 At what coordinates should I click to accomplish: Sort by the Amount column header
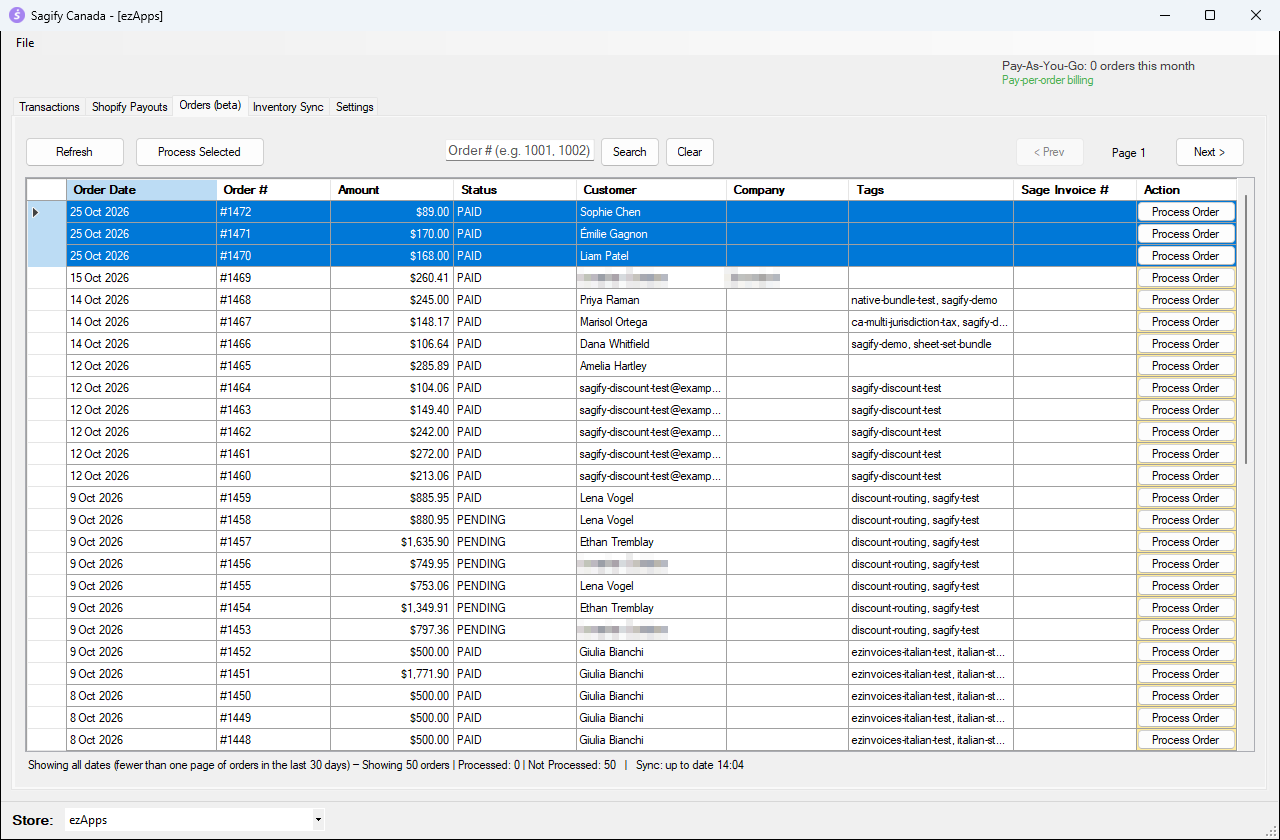[393, 190]
